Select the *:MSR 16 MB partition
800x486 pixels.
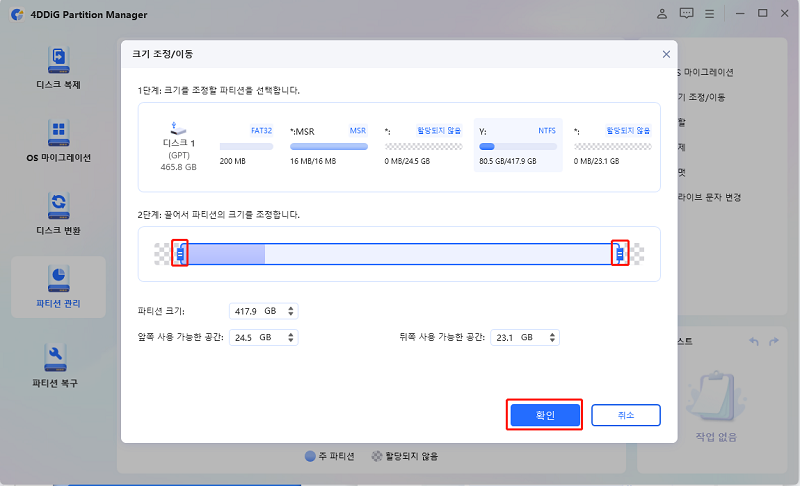coord(329,146)
